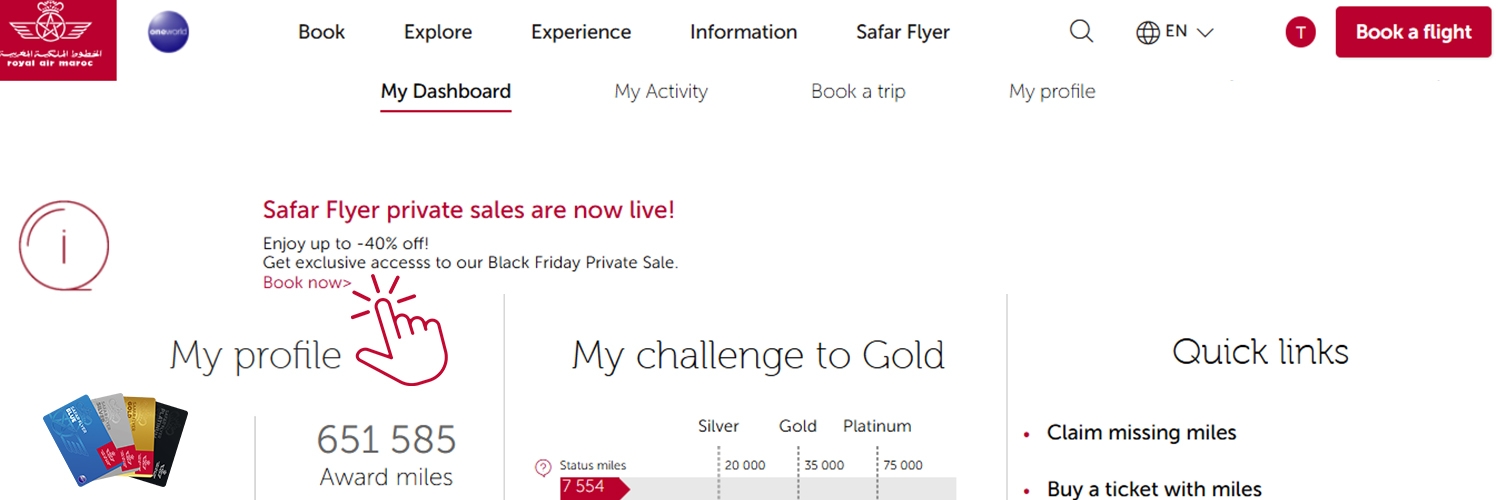Open the Book menu
Viewport: 1500px width, 500px height.
321,32
